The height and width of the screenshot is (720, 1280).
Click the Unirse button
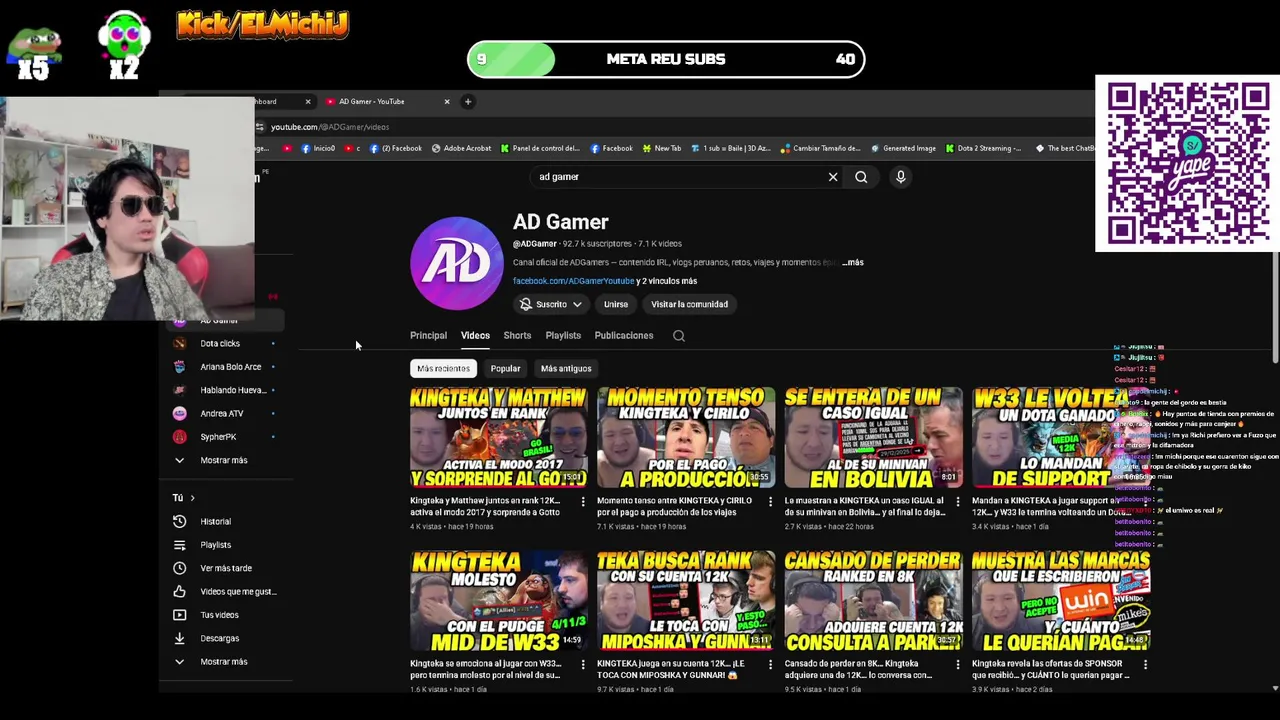[616, 304]
